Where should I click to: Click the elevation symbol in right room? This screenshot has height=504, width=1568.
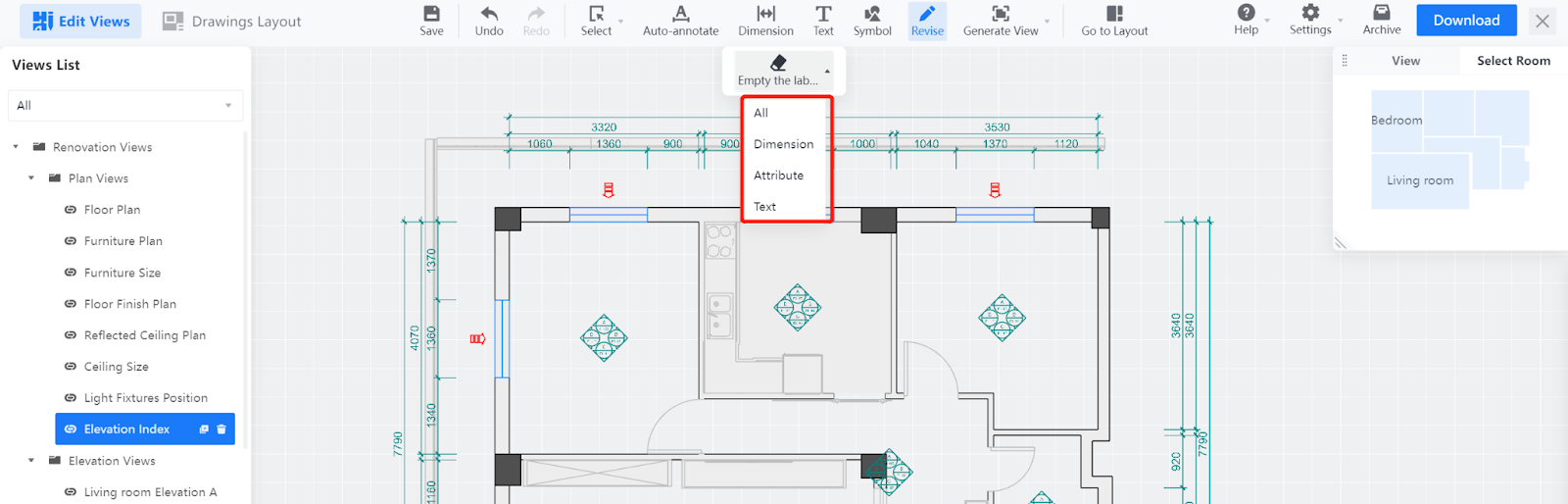(1002, 318)
